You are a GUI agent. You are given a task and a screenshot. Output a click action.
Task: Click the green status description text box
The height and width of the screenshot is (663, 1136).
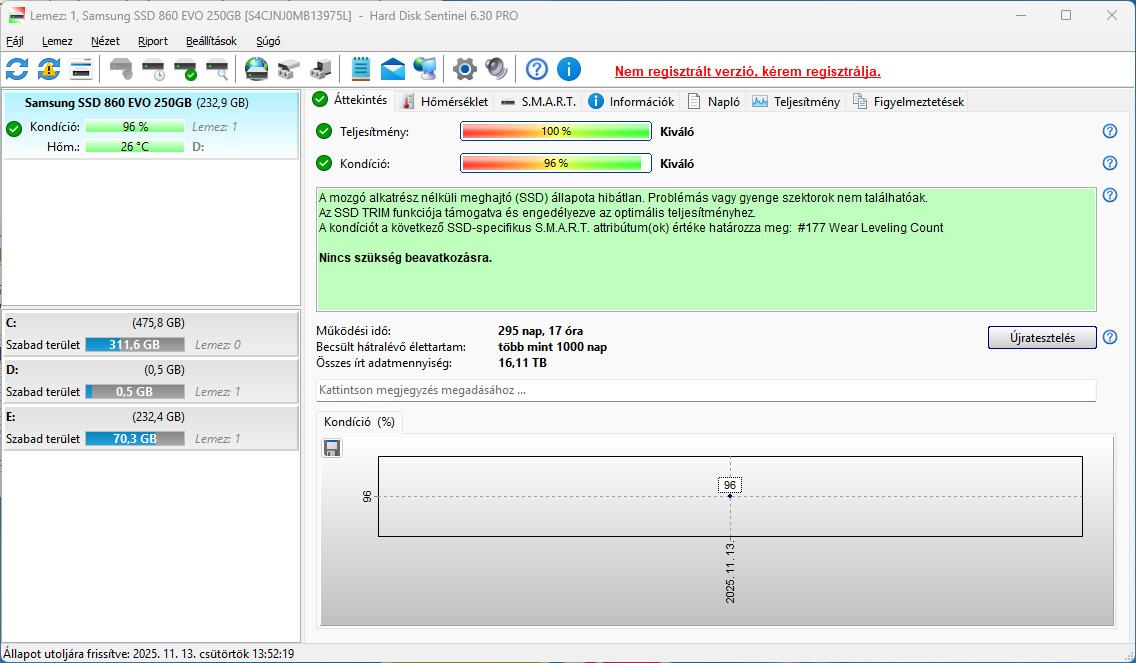pyautogui.click(x=706, y=249)
